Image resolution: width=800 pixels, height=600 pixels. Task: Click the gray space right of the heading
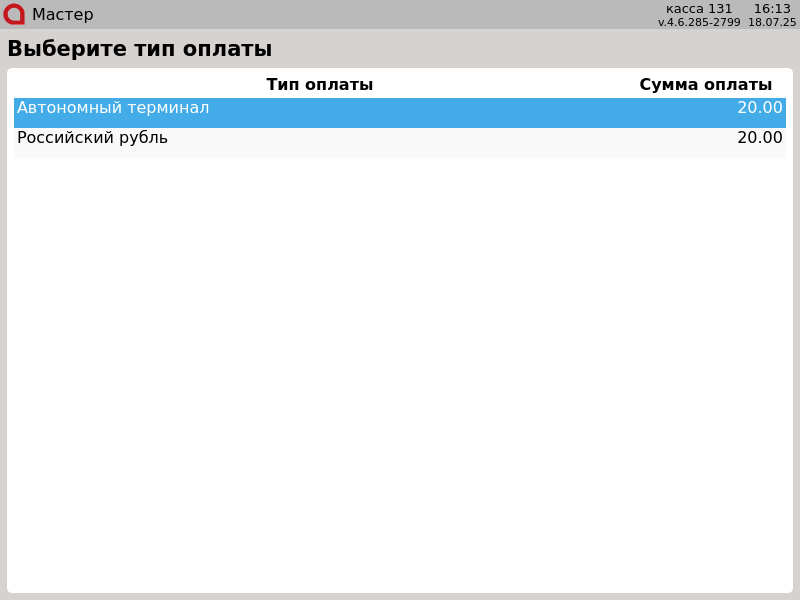pos(530,49)
